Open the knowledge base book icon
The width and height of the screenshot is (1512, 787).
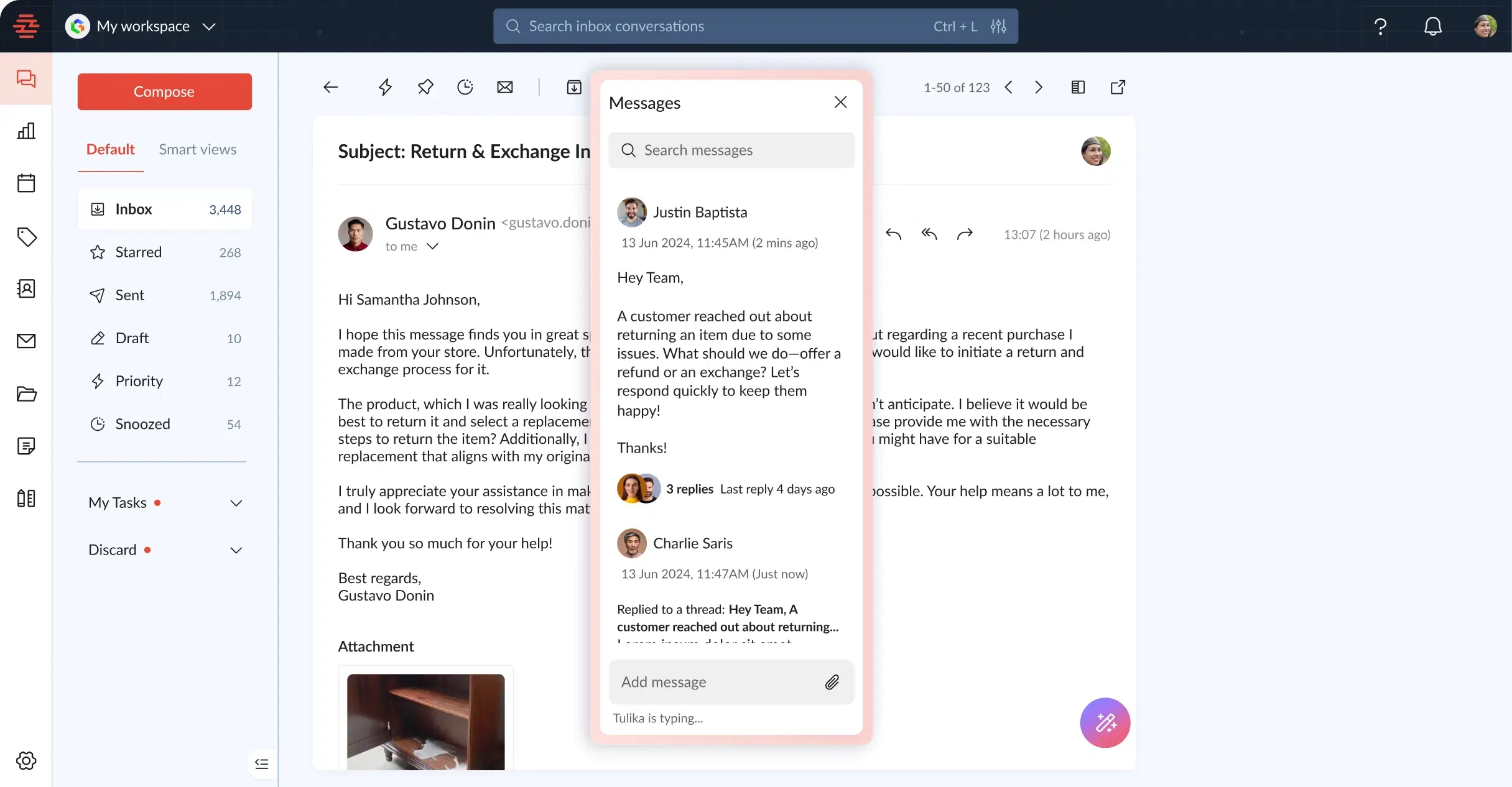26,498
